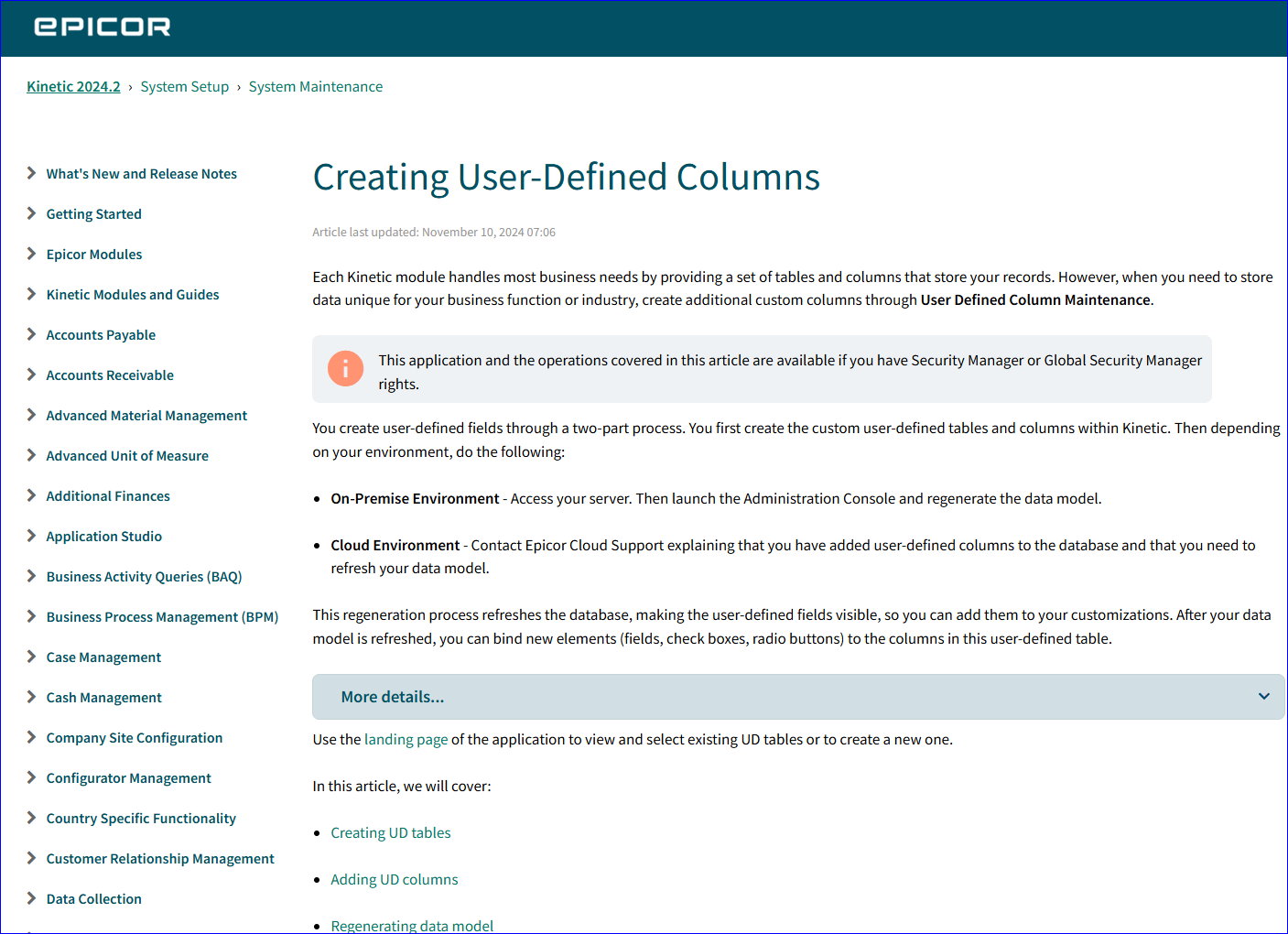Open the More details... panel
Image resolution: width=1288 pixels, height=934 pixels.
click(x=798, y=697)
